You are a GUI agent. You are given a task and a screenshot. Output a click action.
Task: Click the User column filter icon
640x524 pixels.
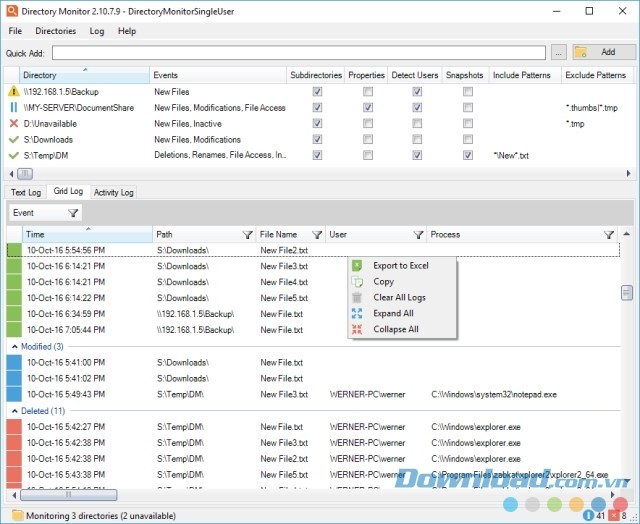(418, 235)
